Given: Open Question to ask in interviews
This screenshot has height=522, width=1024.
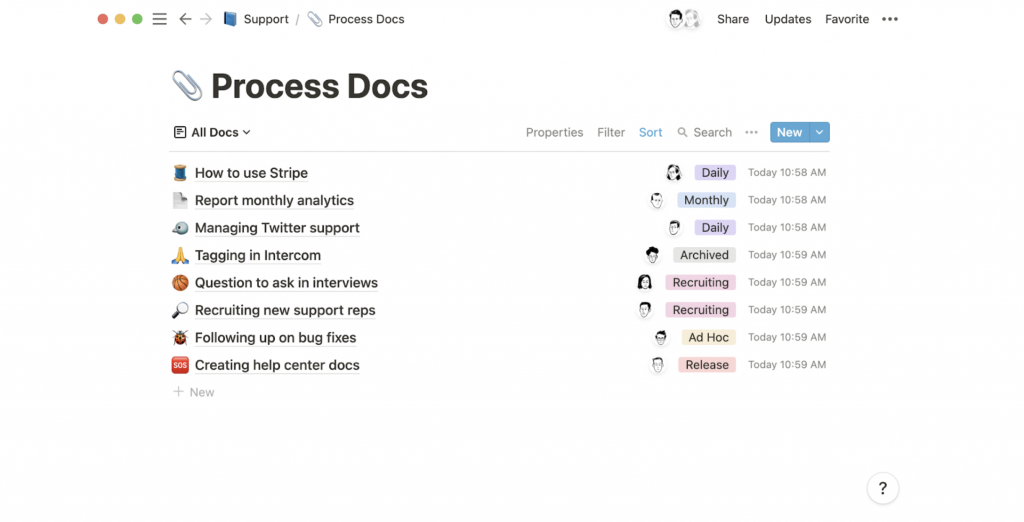Looking at the screenshot, I should (x=286, y=282).
